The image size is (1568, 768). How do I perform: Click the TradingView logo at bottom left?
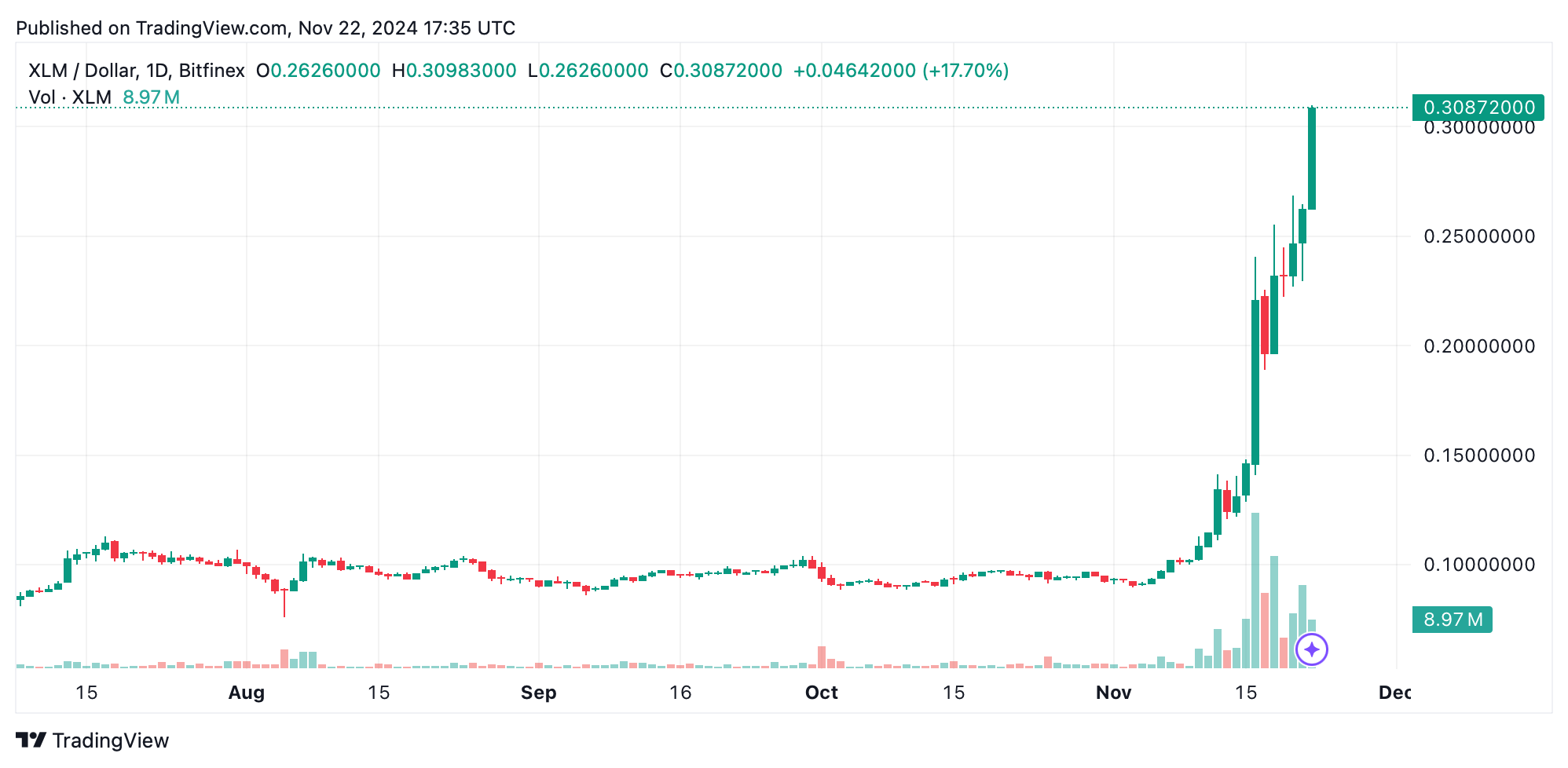[x=30, y=740]
